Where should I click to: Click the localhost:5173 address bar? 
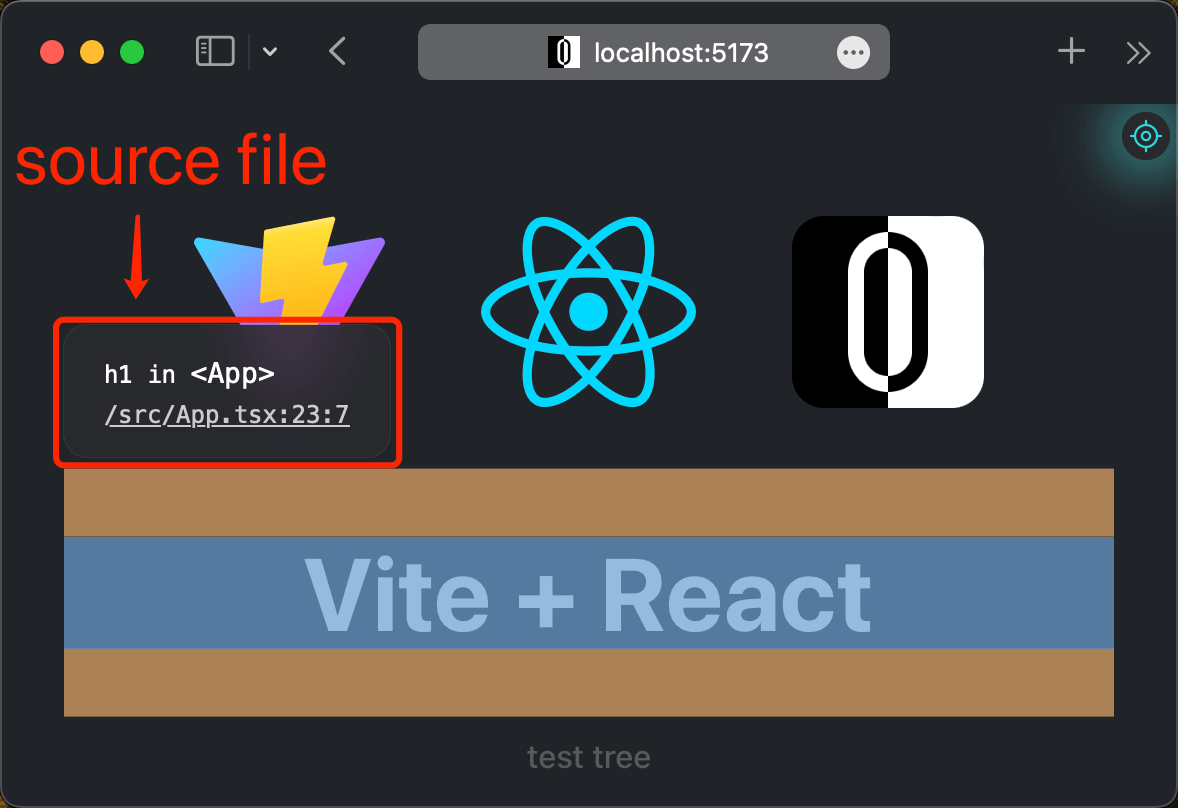(x=654, y=52)
